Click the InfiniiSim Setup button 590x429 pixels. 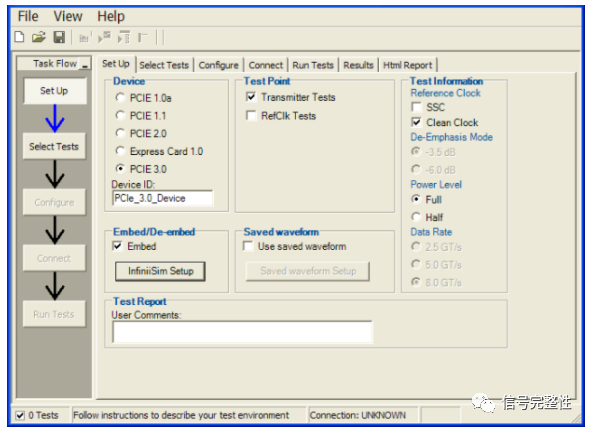(x=160, y=271)
